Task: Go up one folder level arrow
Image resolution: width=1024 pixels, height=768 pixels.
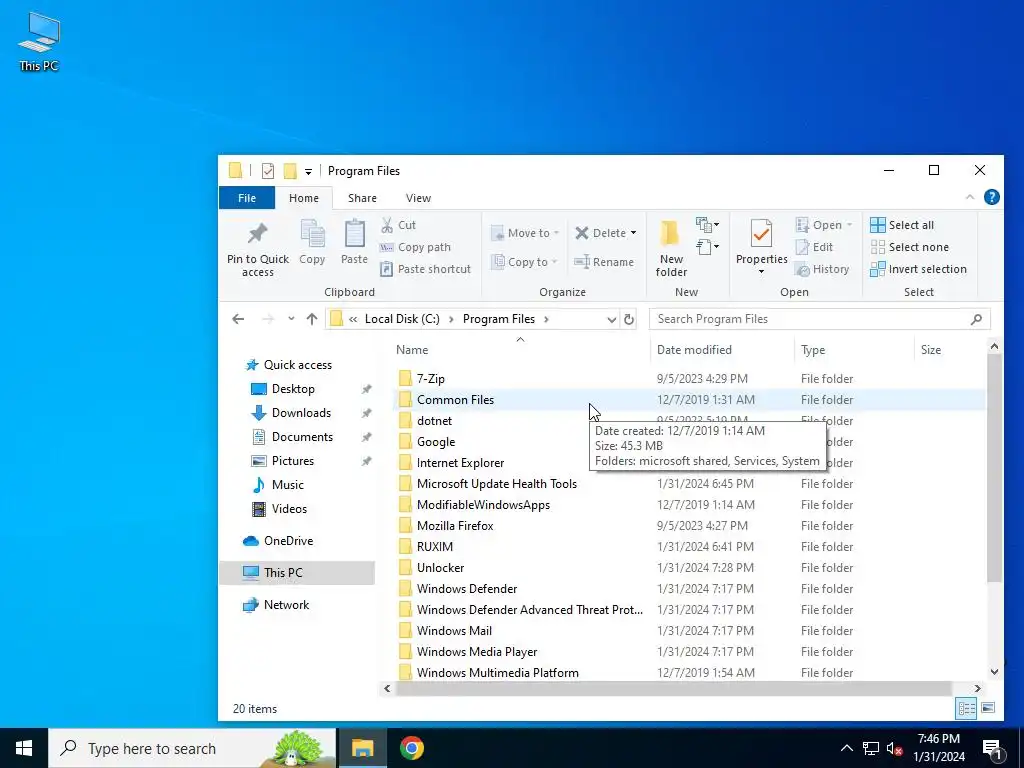Action: tap(312, 319)
